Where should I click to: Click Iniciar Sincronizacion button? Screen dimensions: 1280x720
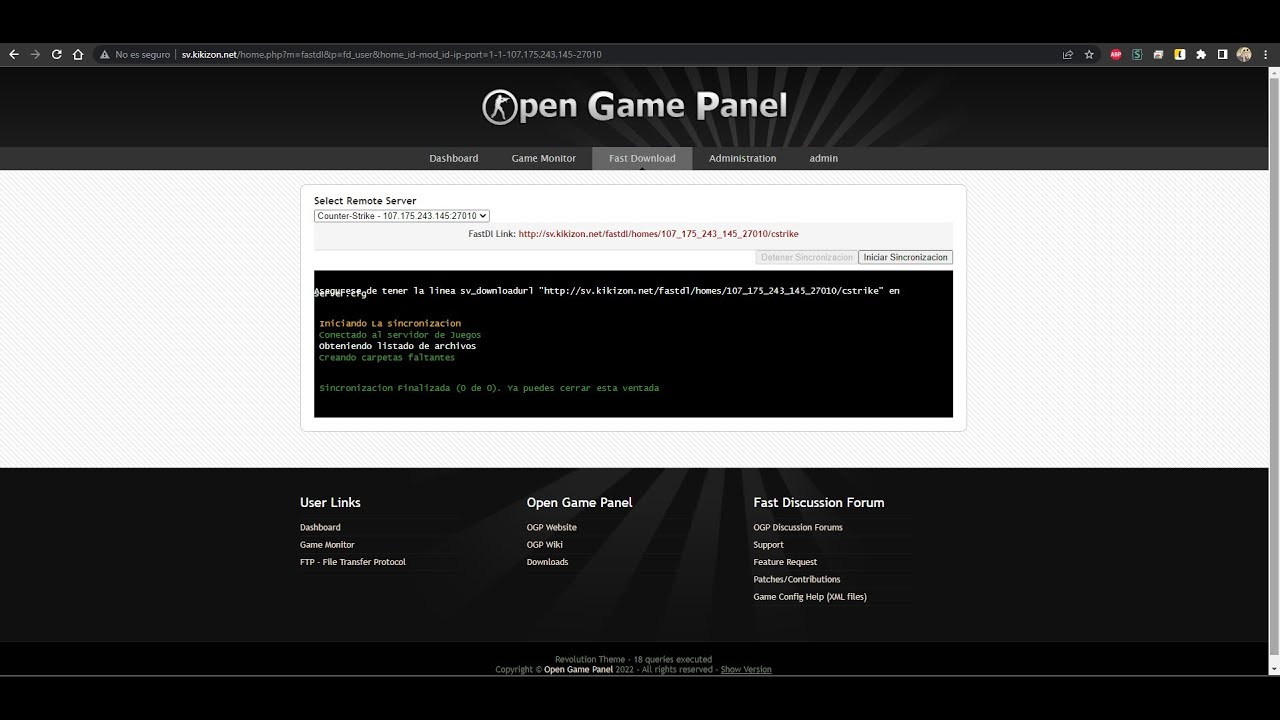point(905,257)
